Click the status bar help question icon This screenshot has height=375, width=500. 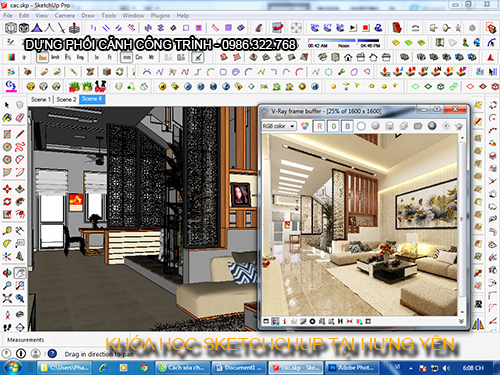tap(52, 353)
